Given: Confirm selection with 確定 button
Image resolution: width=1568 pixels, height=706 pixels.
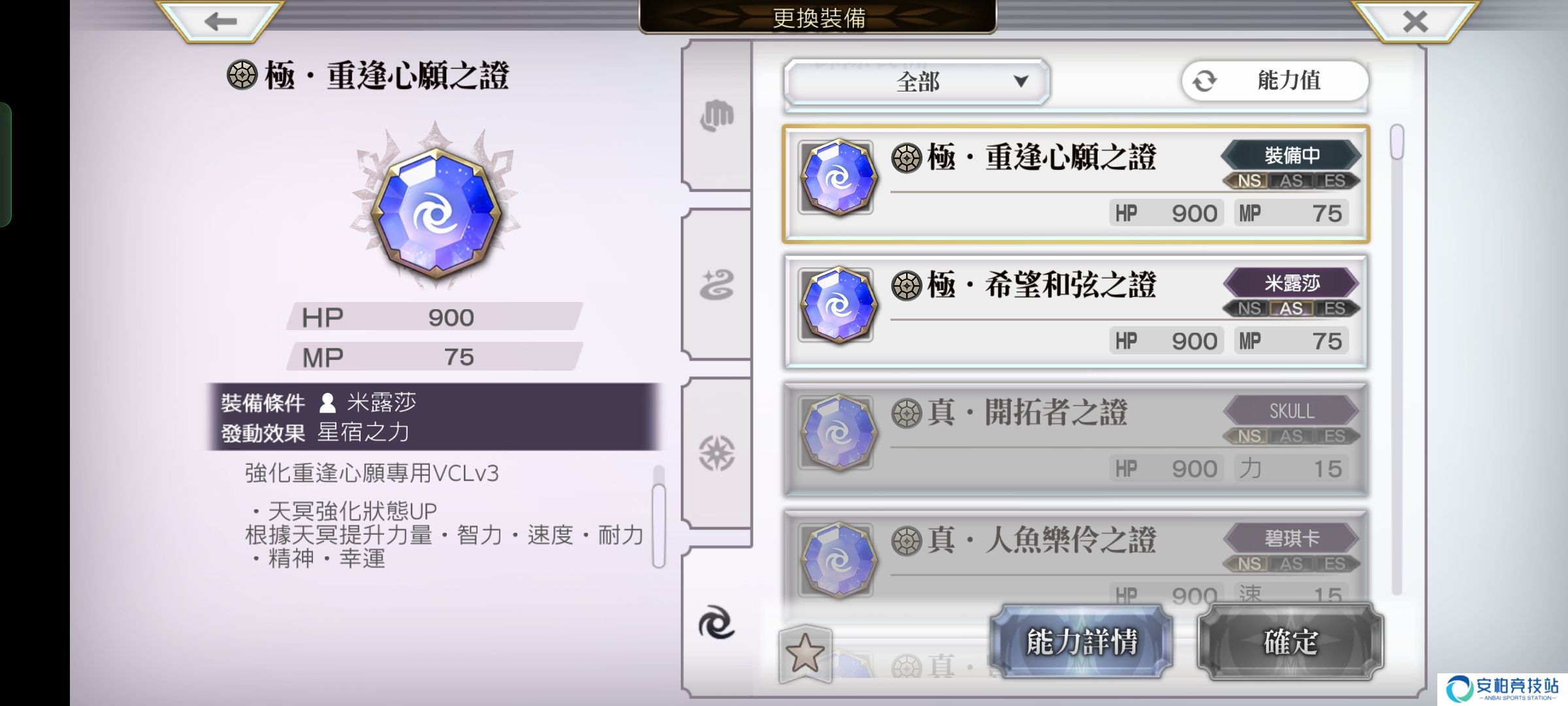Looking at the screenshot, I should 1290,641.
